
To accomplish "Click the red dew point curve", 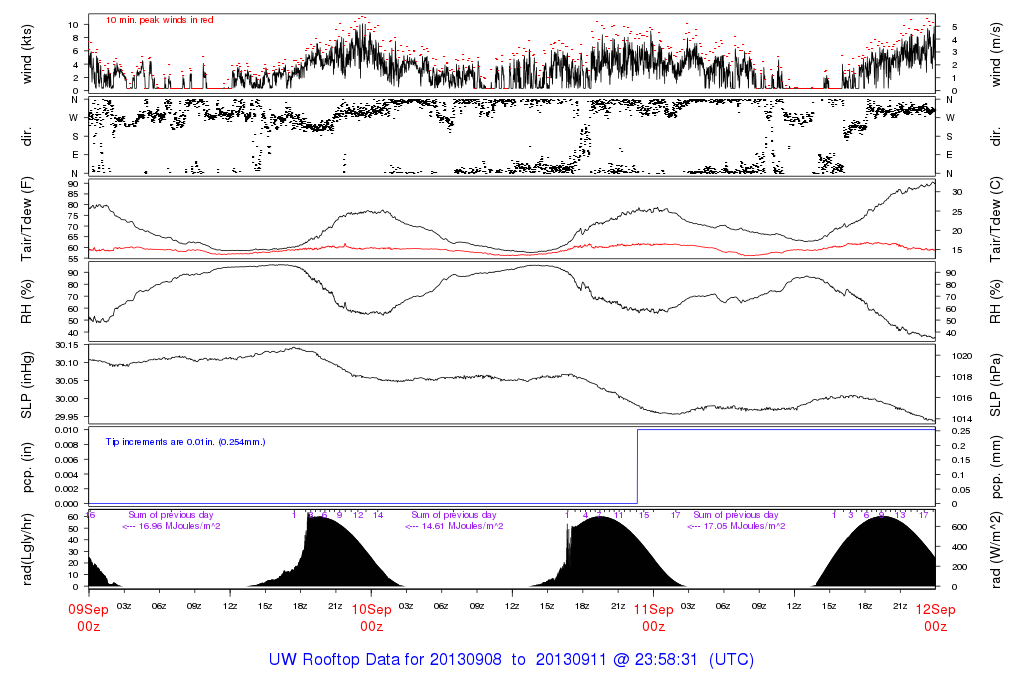I will tap(512, 250).
